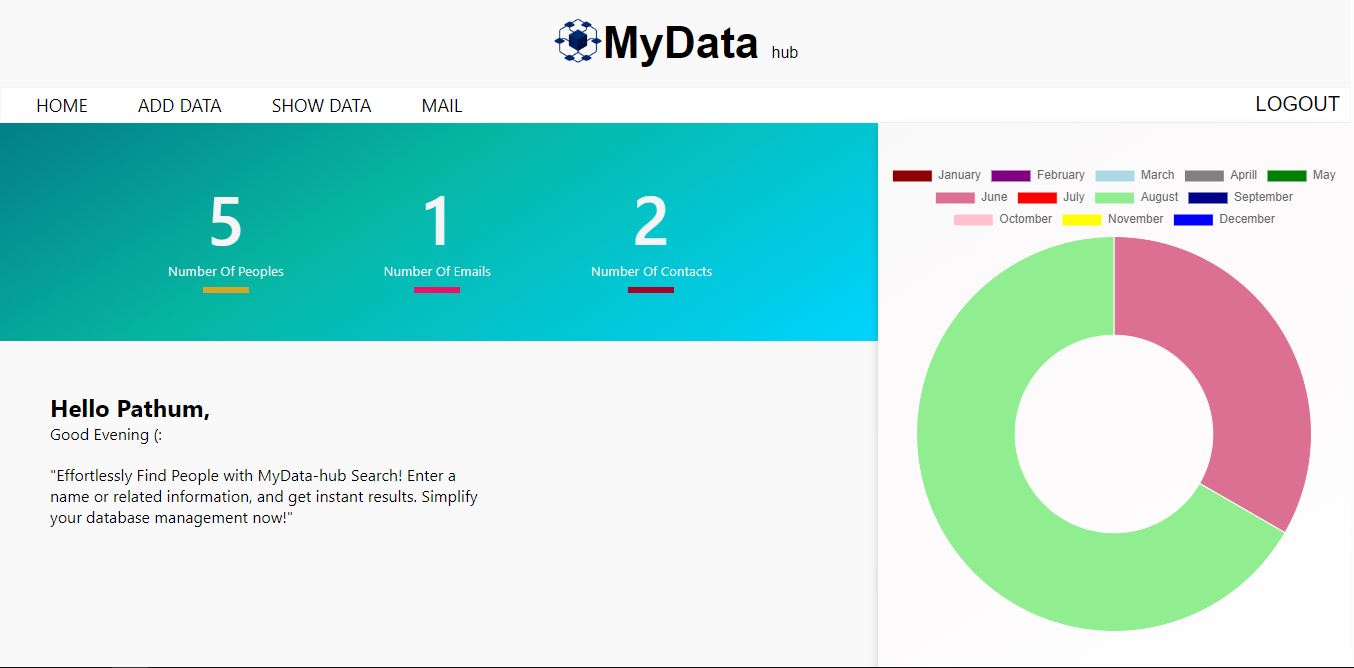Click the LOGOUT button
This screenshot has height=668, width=1354.
click(x=1297, y=103)
